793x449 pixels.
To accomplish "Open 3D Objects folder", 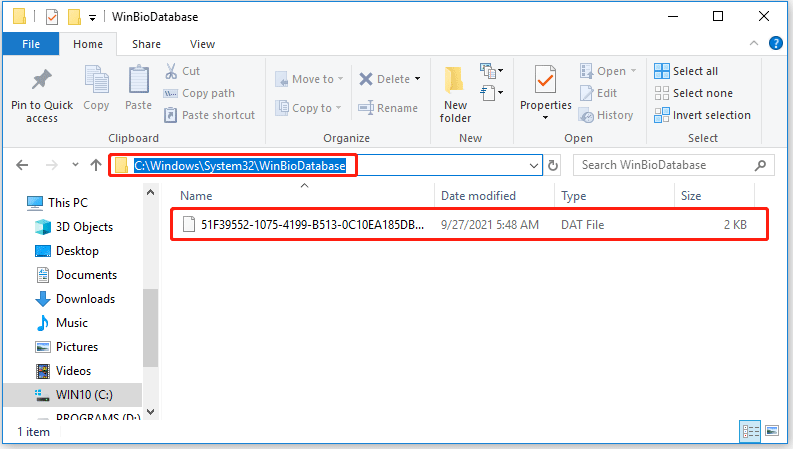I will 74,227.
